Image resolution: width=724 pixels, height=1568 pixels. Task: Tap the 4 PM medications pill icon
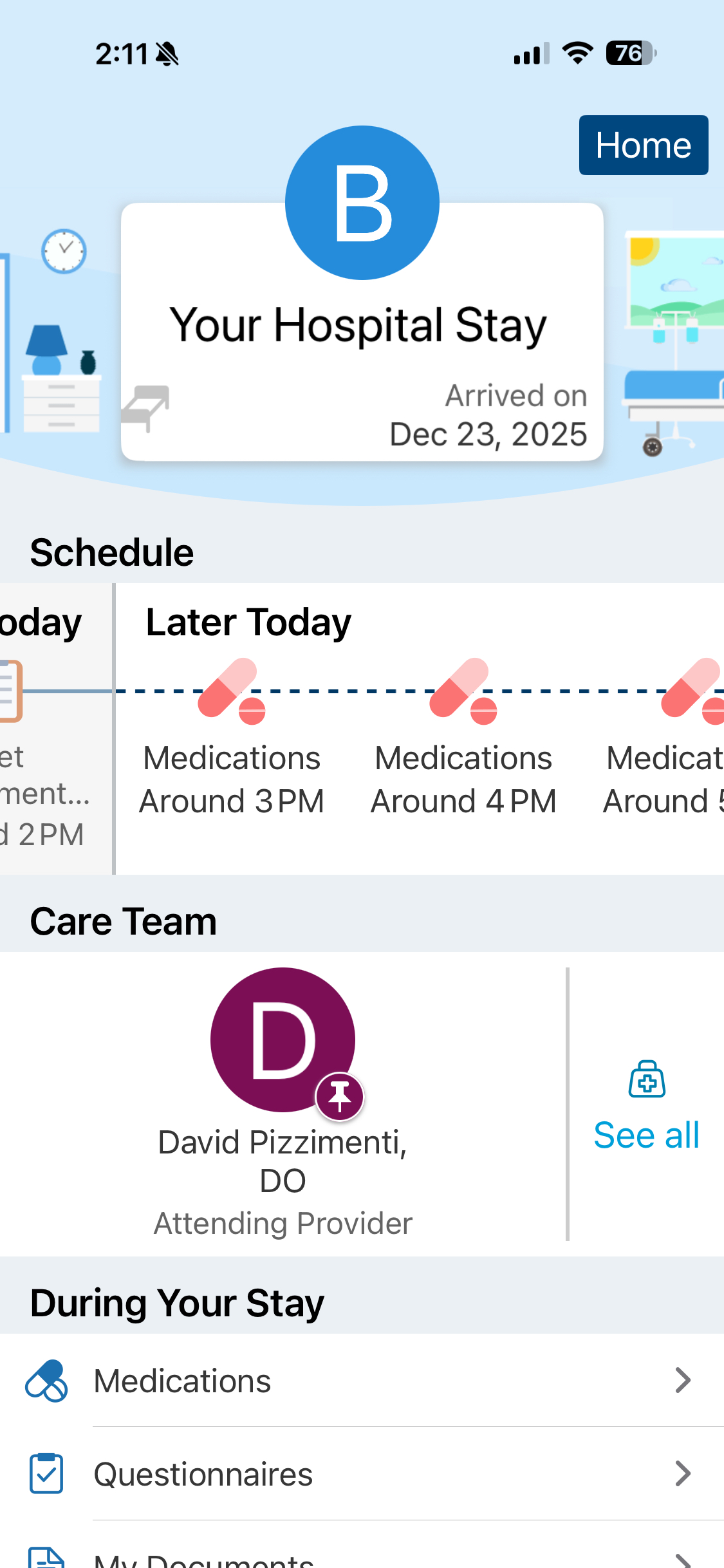tap(463, 691)
